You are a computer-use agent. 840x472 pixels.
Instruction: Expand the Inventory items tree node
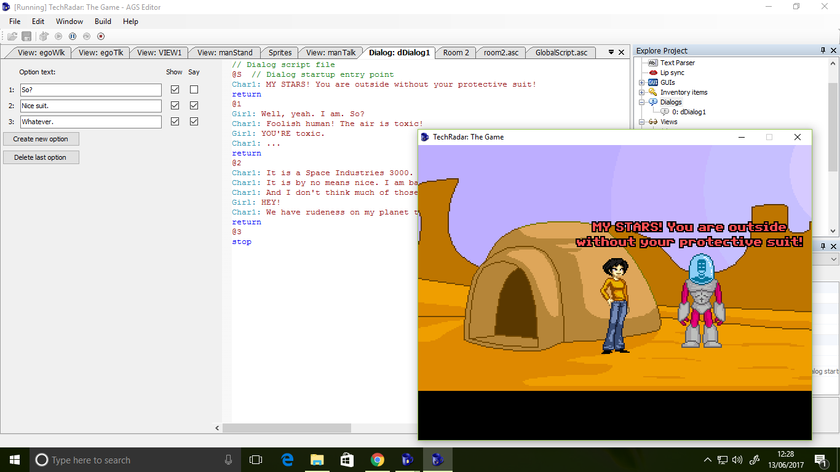pyautogui.click(x=642, y=92)
